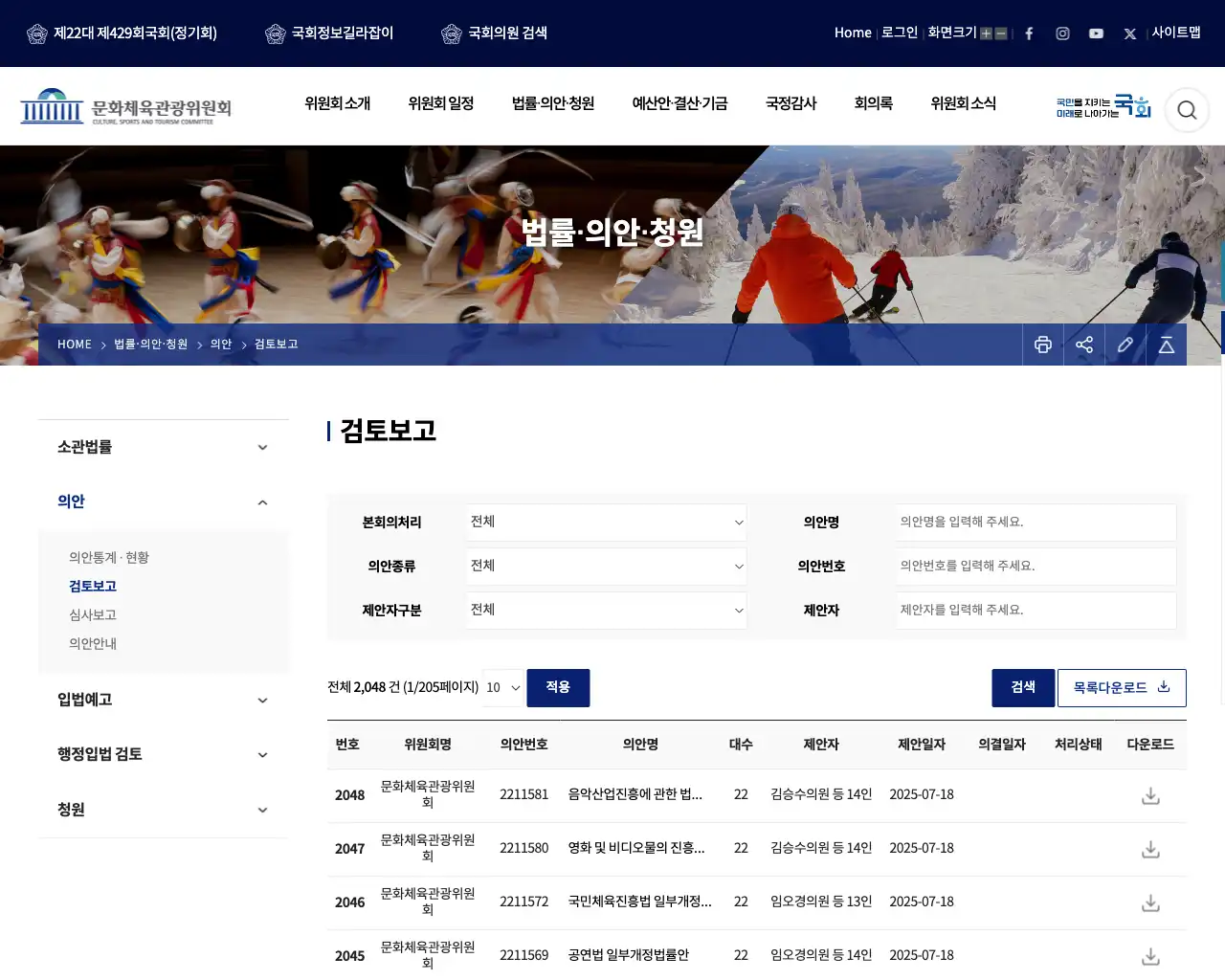Open the YouTube icon link
Viewport: 1225px width, 980px height.
tap(1096, 33)
